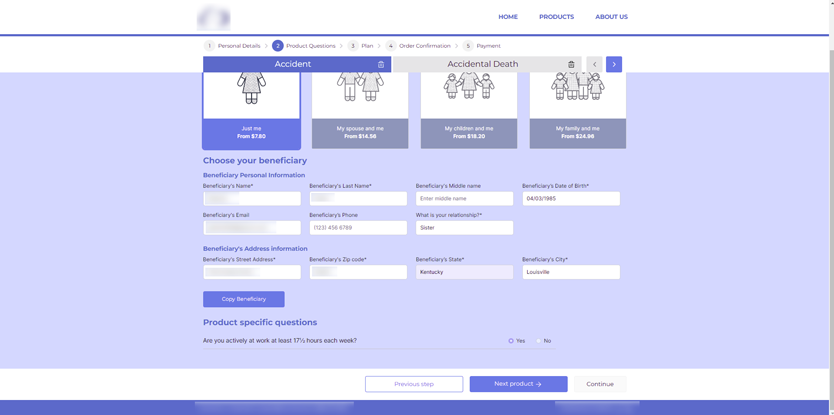Viewport: 834px width, 415px height.
Task: Delete the Accident product tab
Action: [381, 64]
